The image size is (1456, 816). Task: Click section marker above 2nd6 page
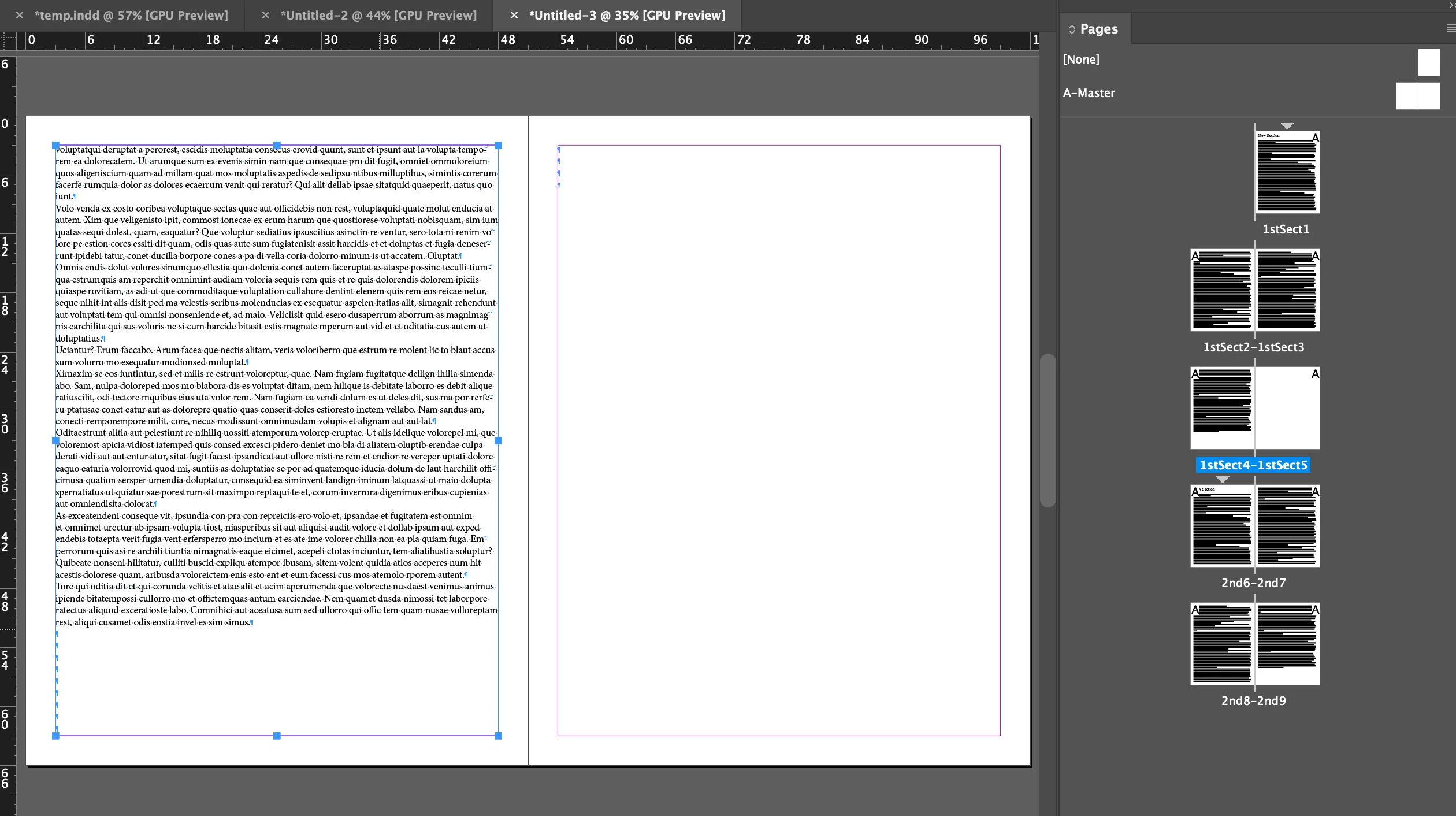[1222, 480]
